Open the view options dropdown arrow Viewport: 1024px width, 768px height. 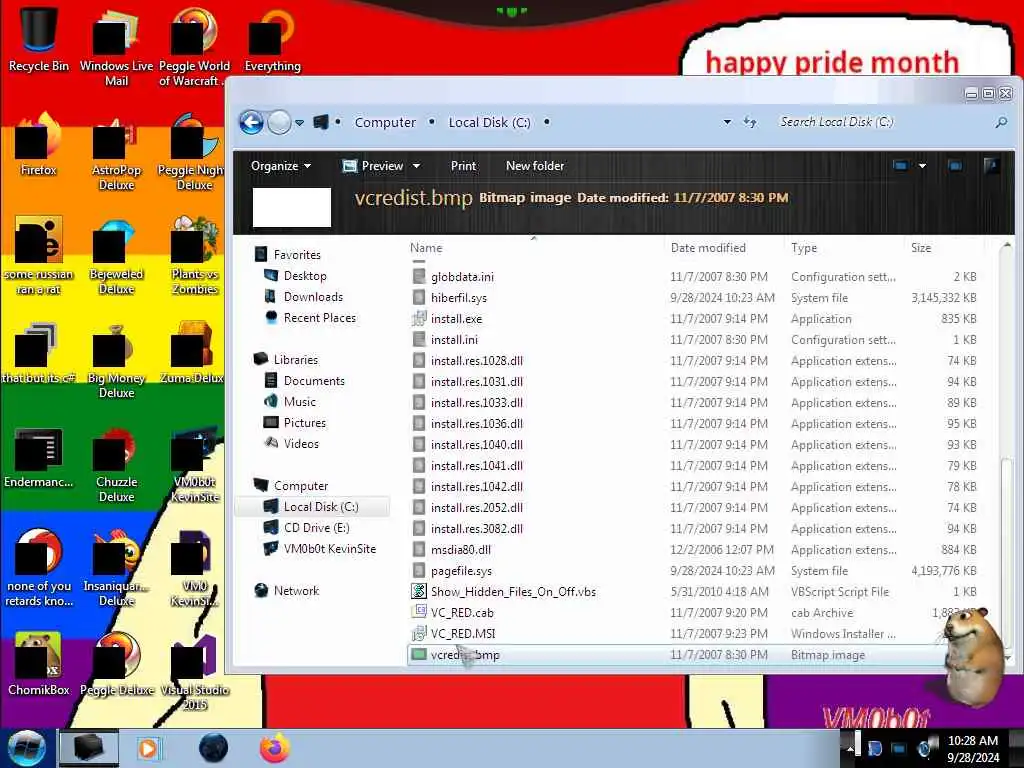tap(922, 167)
